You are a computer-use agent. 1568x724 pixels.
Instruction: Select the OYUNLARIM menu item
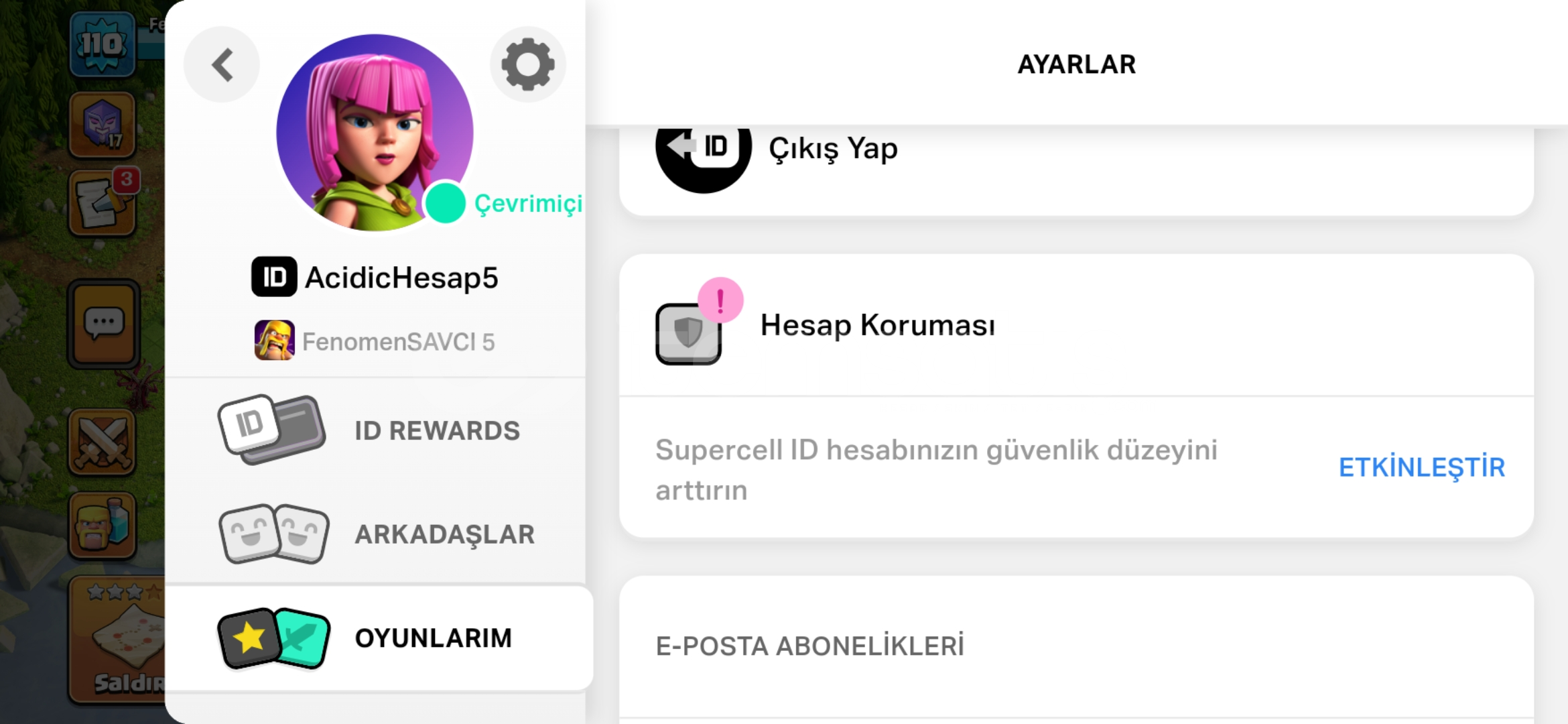[379, 638]
